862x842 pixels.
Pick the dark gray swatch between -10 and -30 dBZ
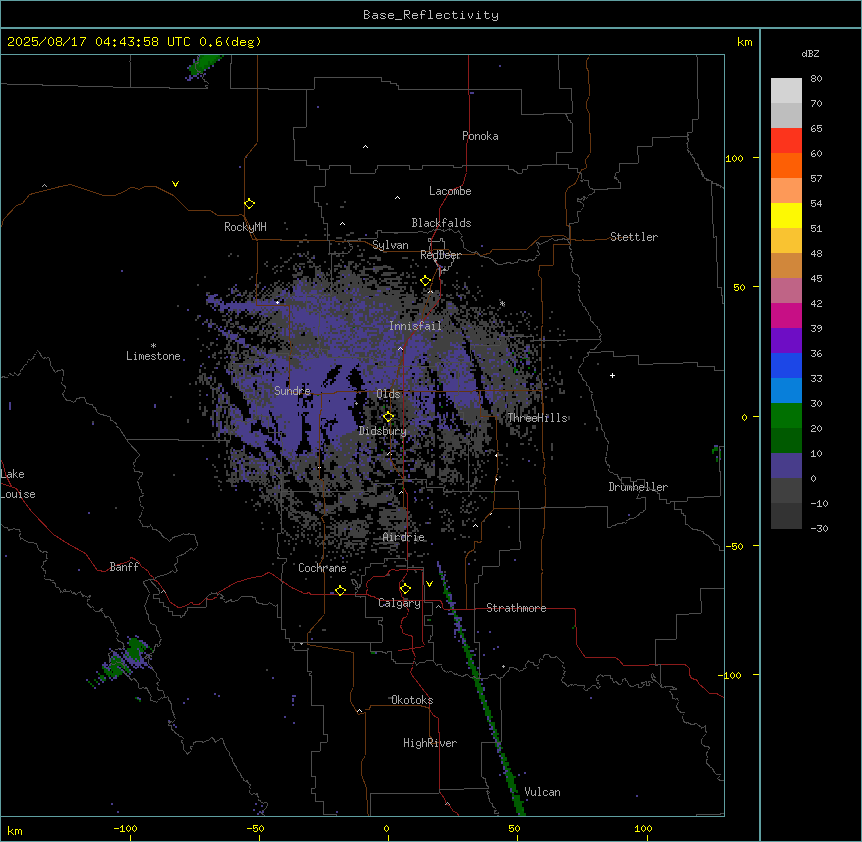(x=786, y=516)
